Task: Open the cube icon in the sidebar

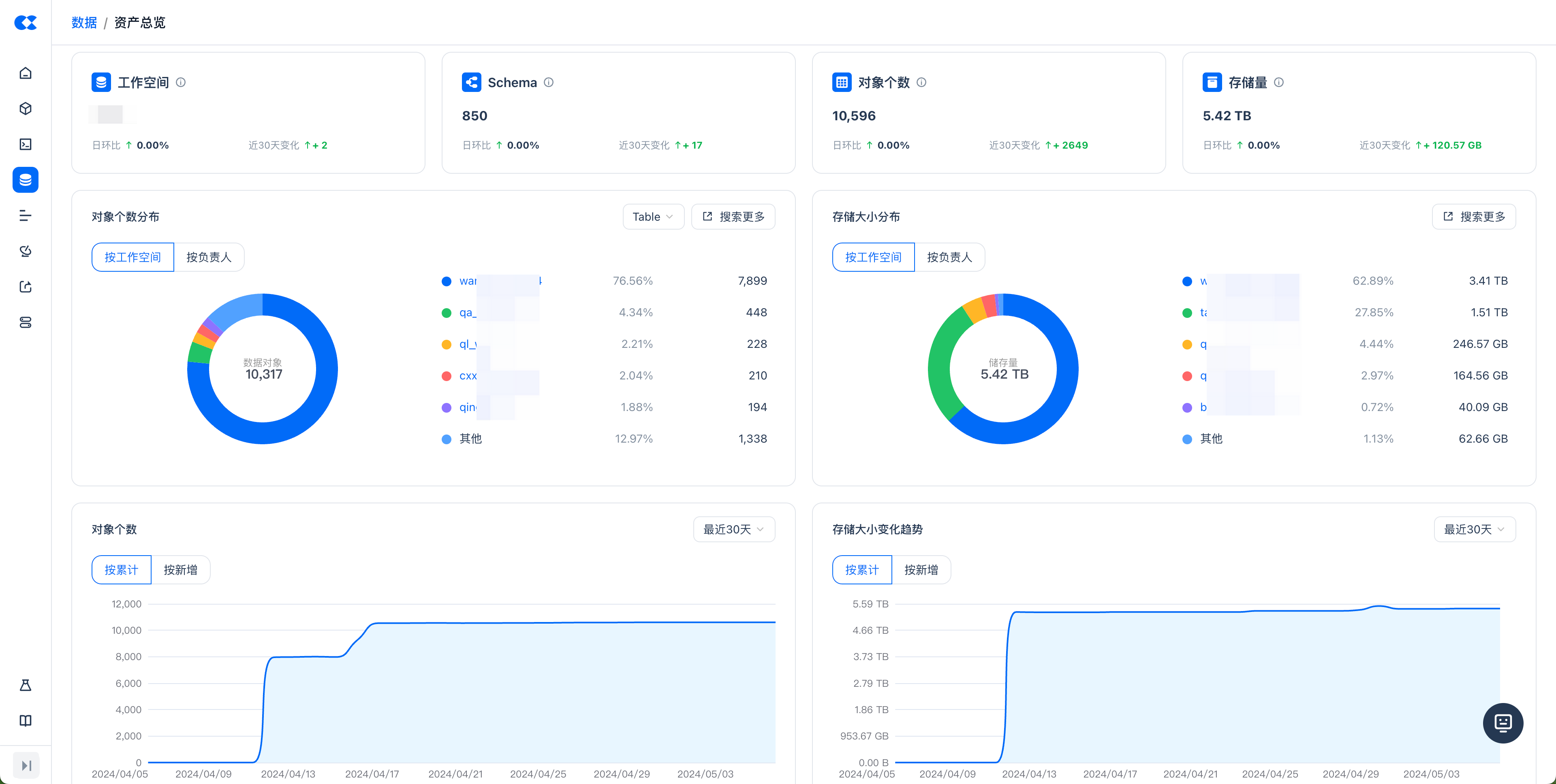Action: (26, 109)
